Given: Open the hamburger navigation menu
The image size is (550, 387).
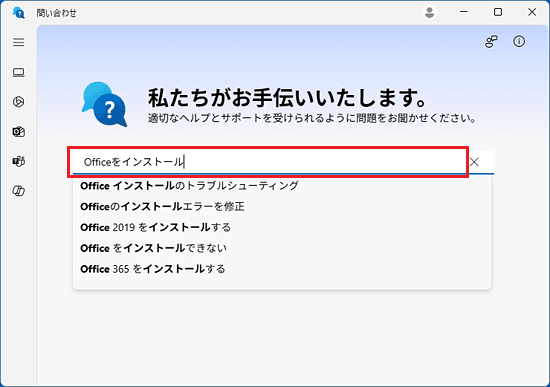Looking at the screenshot, I should 19,42.
